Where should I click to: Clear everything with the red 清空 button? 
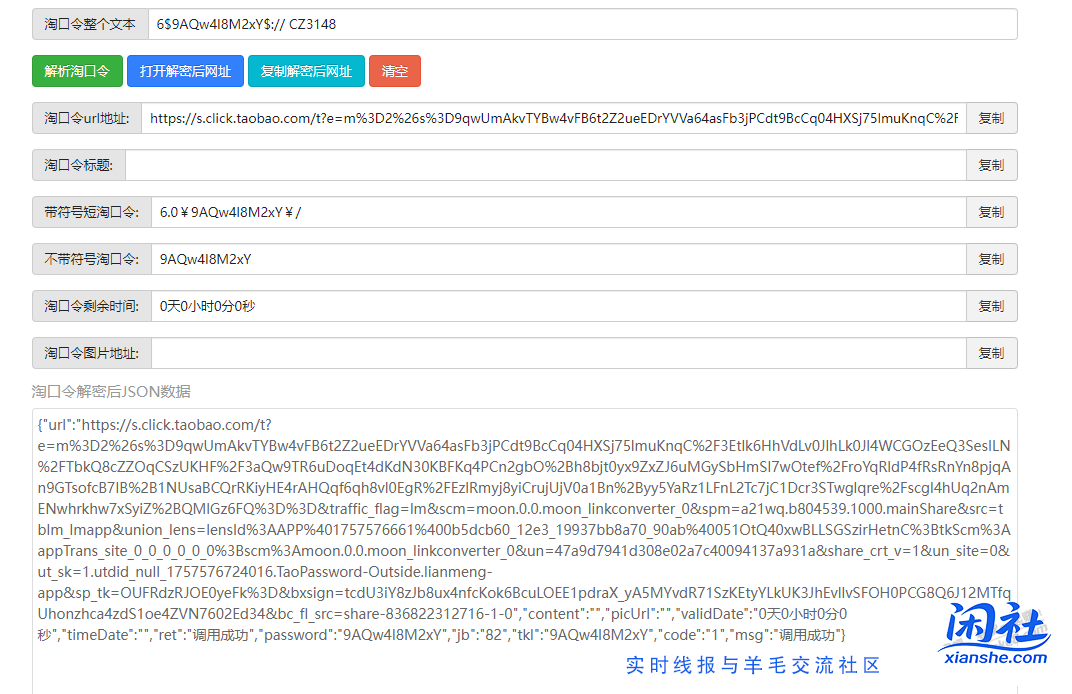point(395,71)
